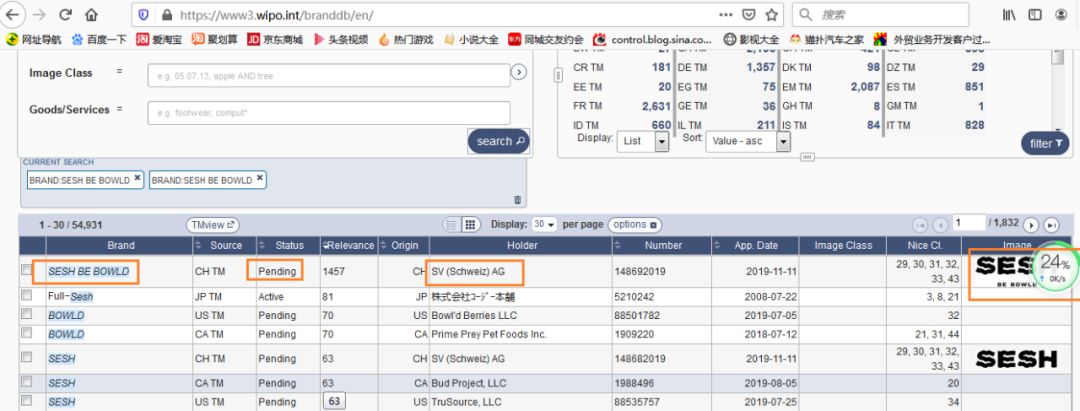1080x411 pixels.
Task: Save page to Pocket
Action: [x=748, y=14]
